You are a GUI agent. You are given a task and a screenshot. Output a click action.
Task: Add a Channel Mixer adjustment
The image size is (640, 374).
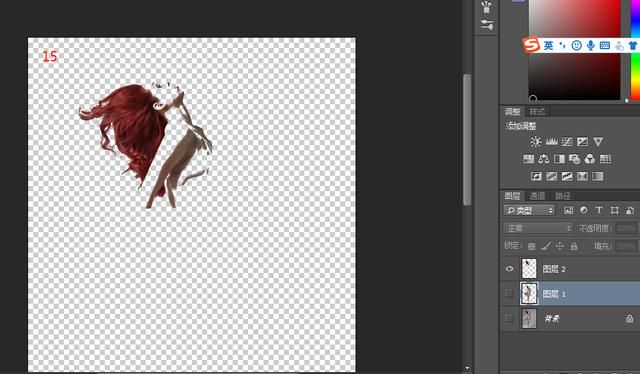(590, 159)
